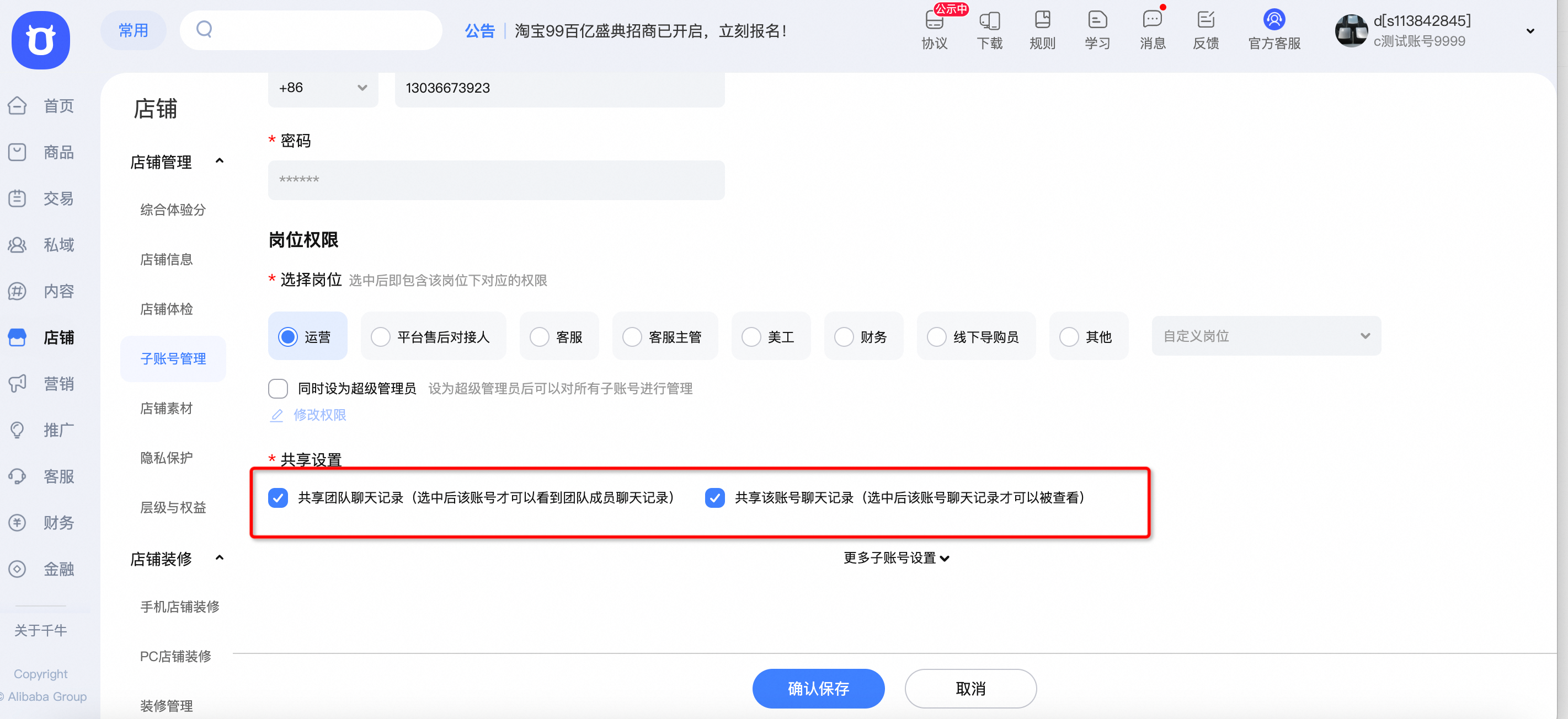
Task: Open the 推广 promotion lightbulb icon
Action: (x=17, y=430)
